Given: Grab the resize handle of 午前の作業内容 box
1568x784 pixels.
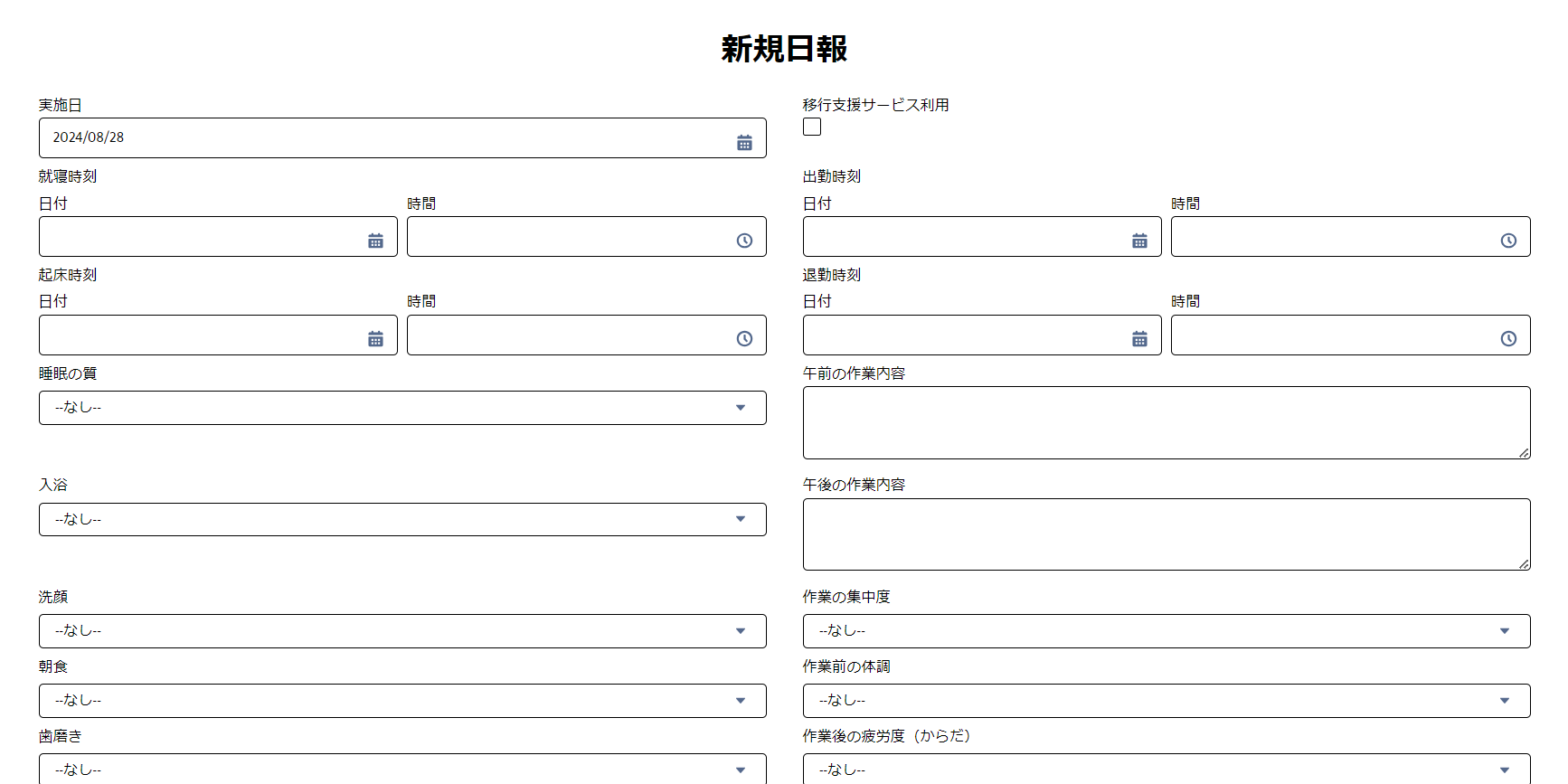Looking at the screenshot, I should 1524,453.
